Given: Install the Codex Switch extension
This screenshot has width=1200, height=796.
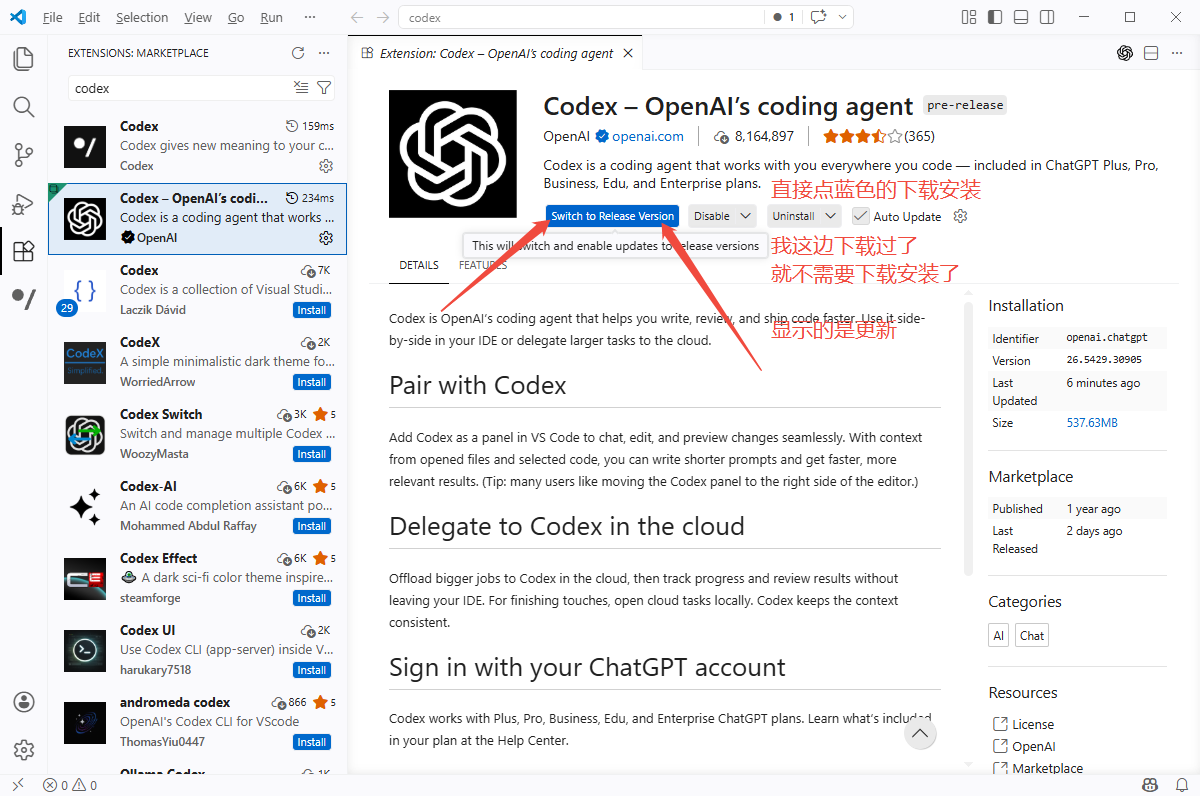Looking at the screenshot, I should coord(312,454).
